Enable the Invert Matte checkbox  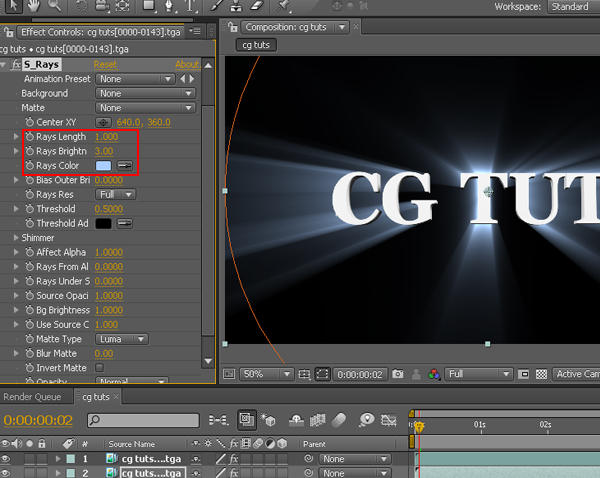[99, 368]
